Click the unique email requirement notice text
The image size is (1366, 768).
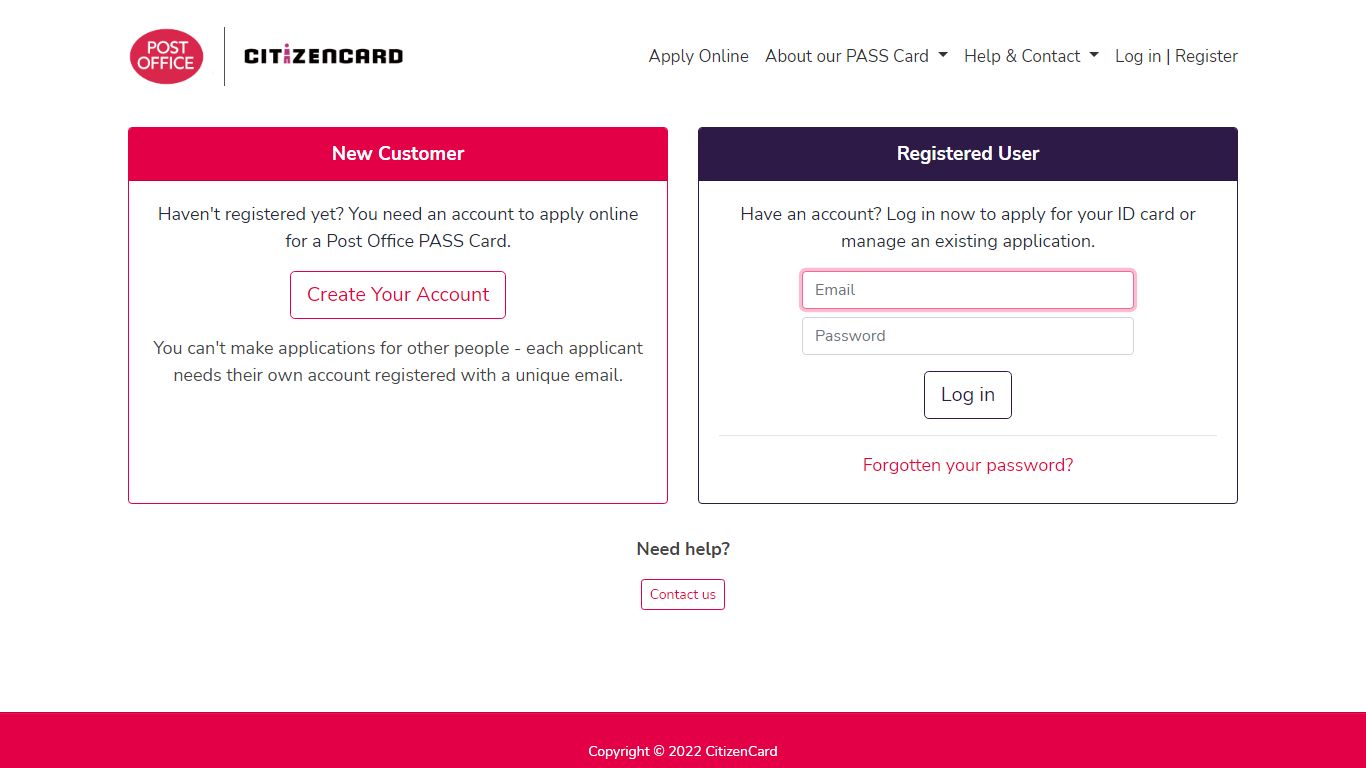click(398, 361)
